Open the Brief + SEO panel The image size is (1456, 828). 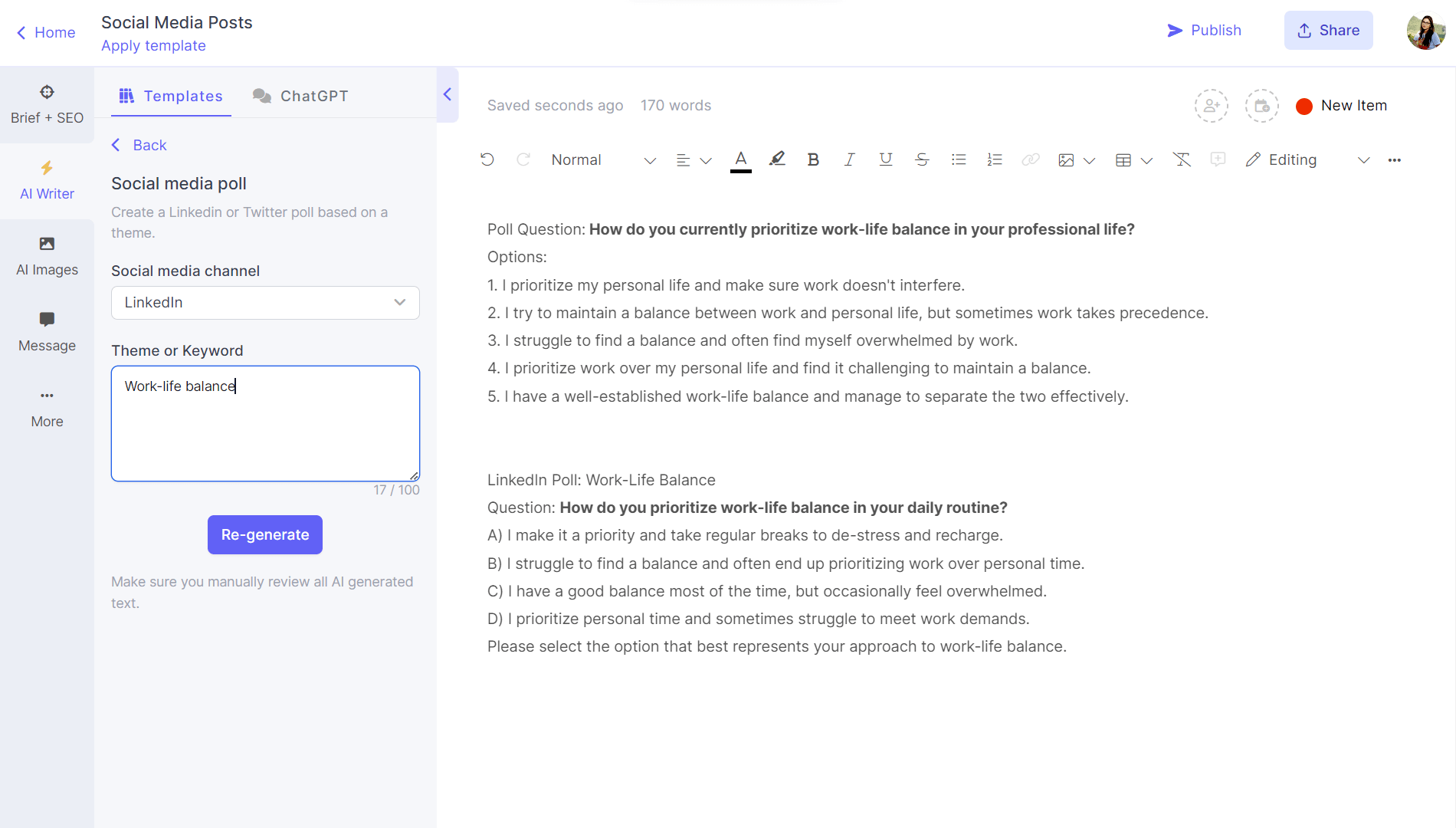tap(47, 105)
